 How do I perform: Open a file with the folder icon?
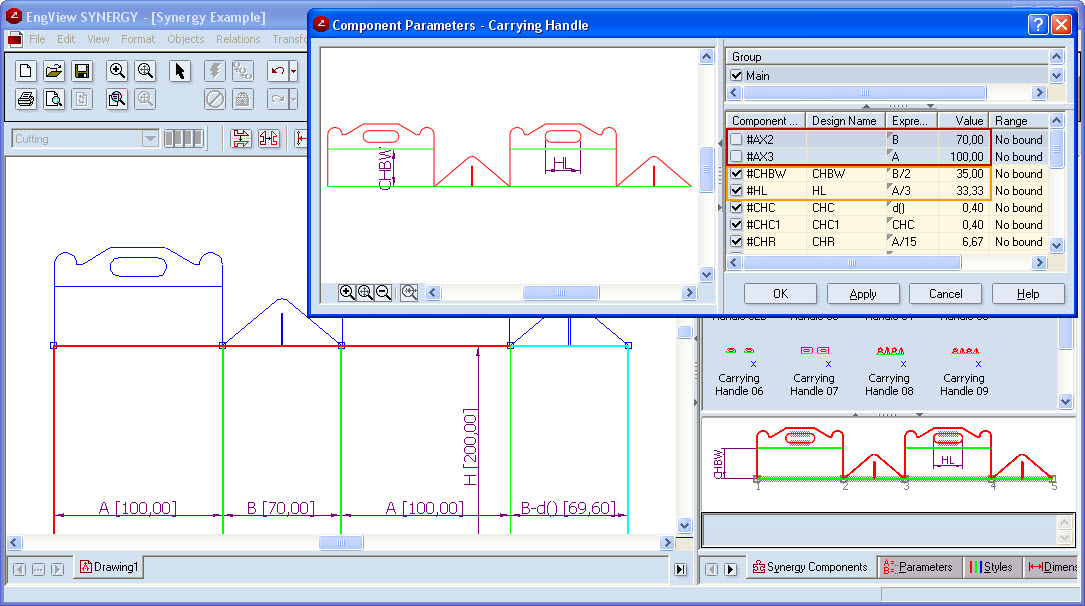click(x=54, y=71)
